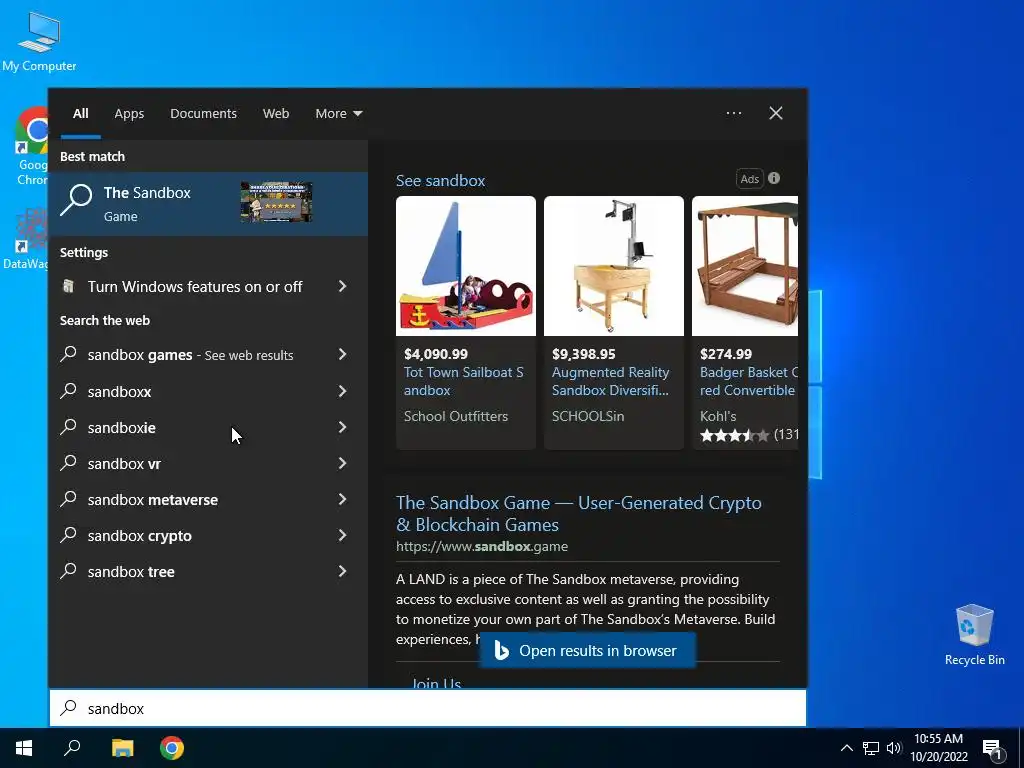Click the taskbar clock showing 10:55 AM
This screenshot has width=1024, height=768.
[938, 748]
